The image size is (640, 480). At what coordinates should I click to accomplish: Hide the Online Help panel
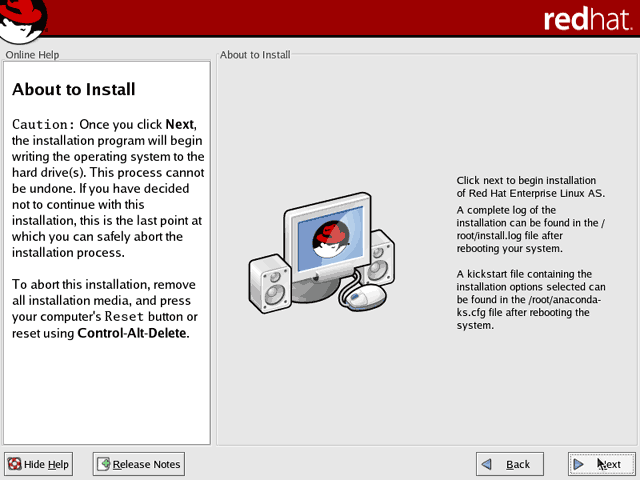click(x=38, y=464)
